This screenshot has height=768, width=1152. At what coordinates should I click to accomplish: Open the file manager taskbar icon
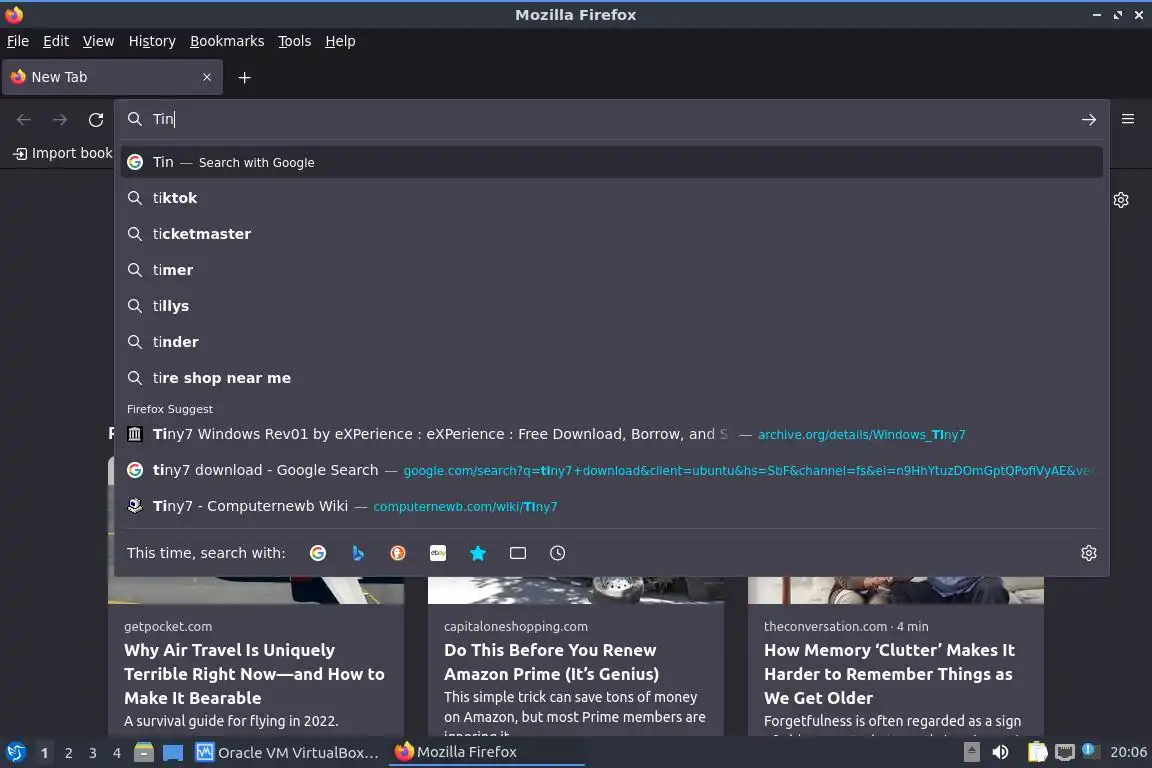tap(144, 752)
